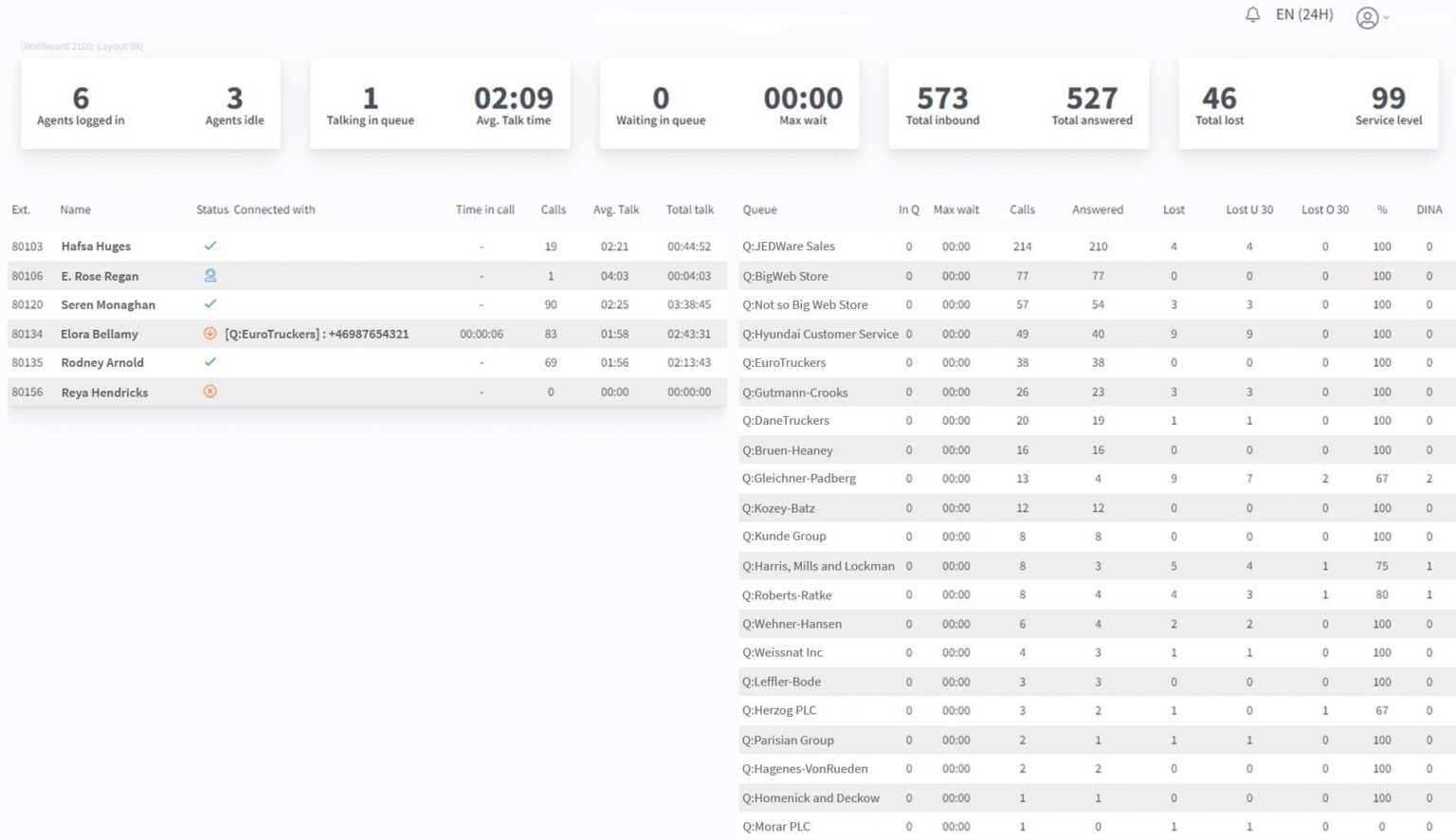Select the Q:Gleichner-Padberg queue row
Viewport: 1456px width, 840px height.
pos(798,479)
